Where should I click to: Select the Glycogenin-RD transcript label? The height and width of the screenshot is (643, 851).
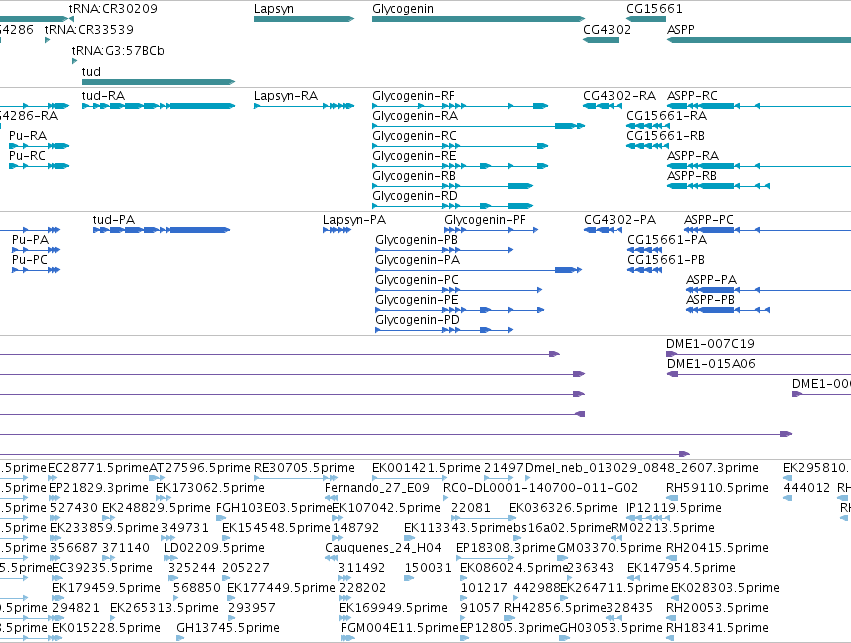tap(415, 195)
